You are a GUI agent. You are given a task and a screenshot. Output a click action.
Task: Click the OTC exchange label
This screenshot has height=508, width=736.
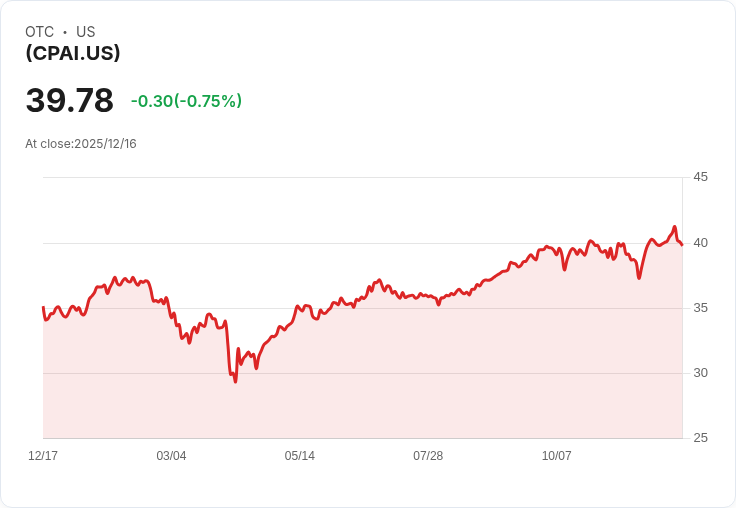[40, 32]
